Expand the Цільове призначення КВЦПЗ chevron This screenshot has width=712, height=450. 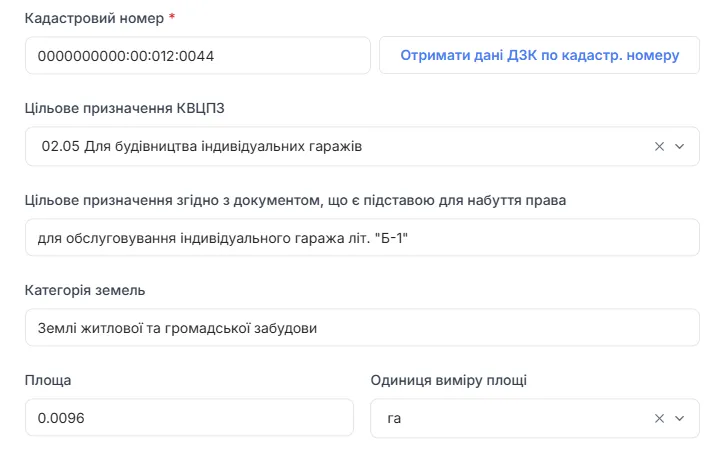click(x=680, y=146)
